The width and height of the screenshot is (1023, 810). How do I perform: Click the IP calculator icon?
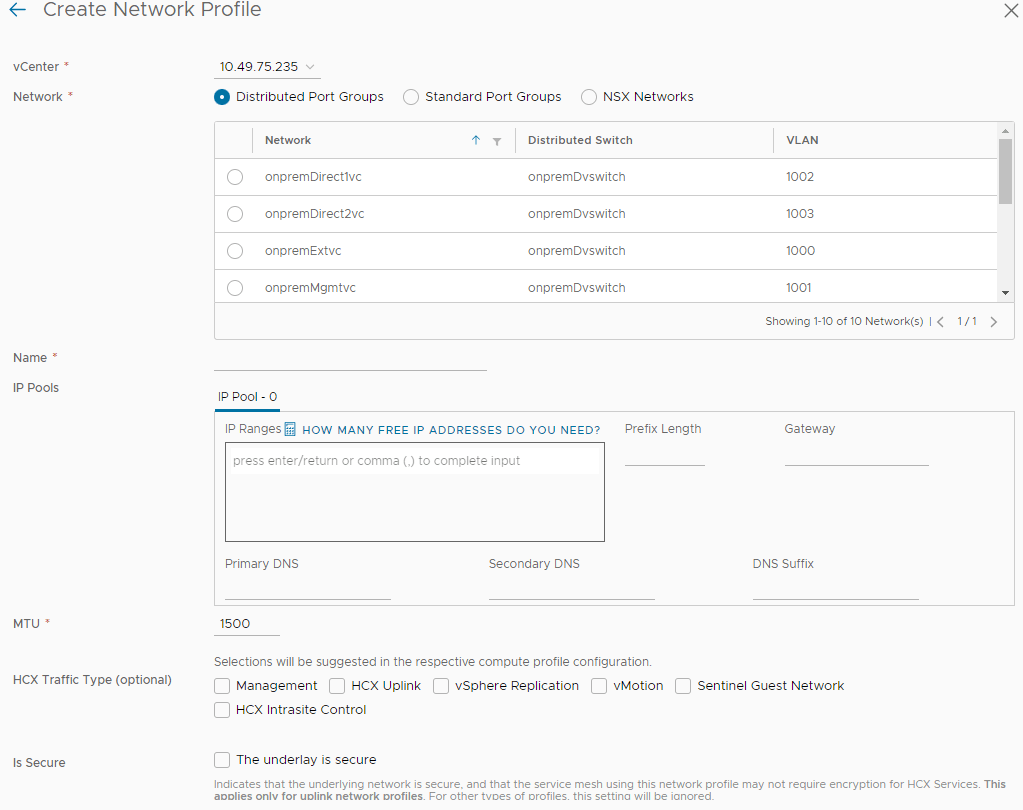290,429
